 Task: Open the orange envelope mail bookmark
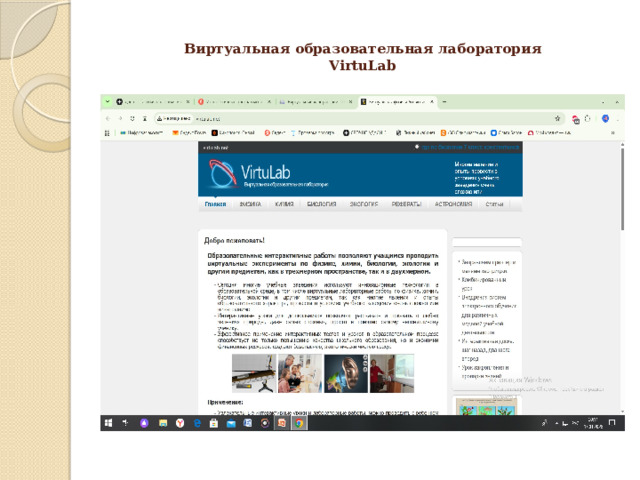pyautogui.click(x=189, y=133)
